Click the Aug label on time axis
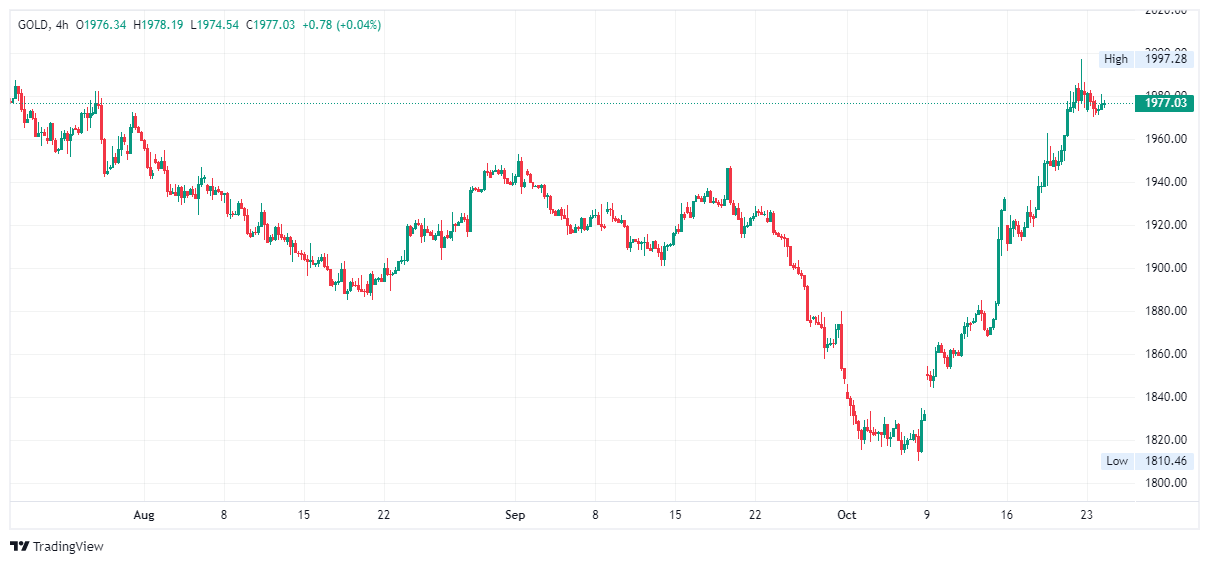 pyautogui.click(x=144, y=515)
